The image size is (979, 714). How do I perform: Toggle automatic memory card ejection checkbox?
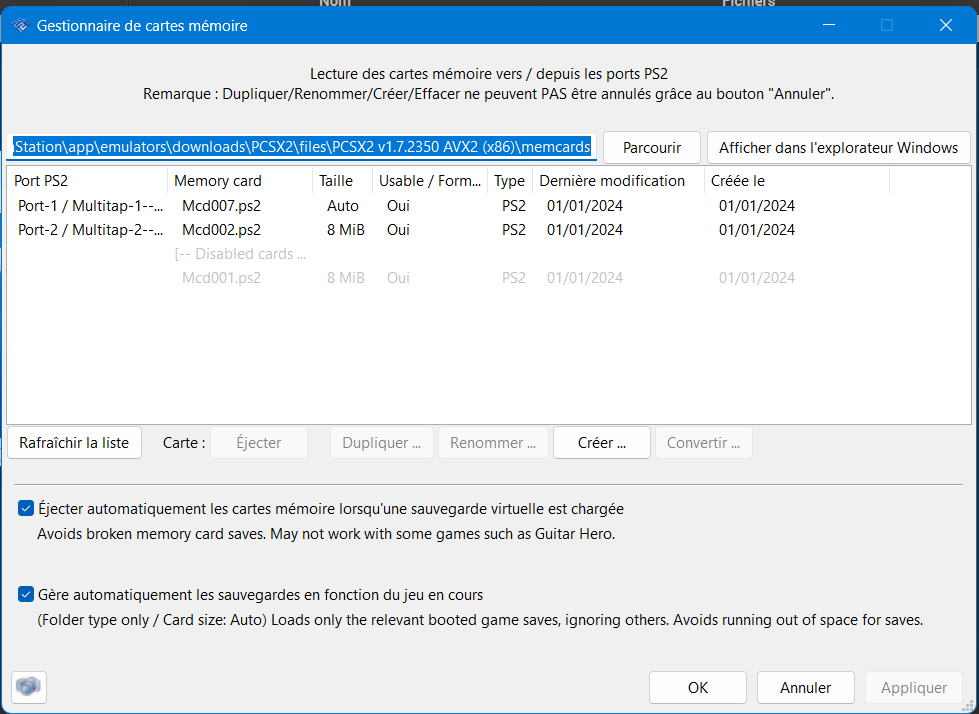coord(26,509)
